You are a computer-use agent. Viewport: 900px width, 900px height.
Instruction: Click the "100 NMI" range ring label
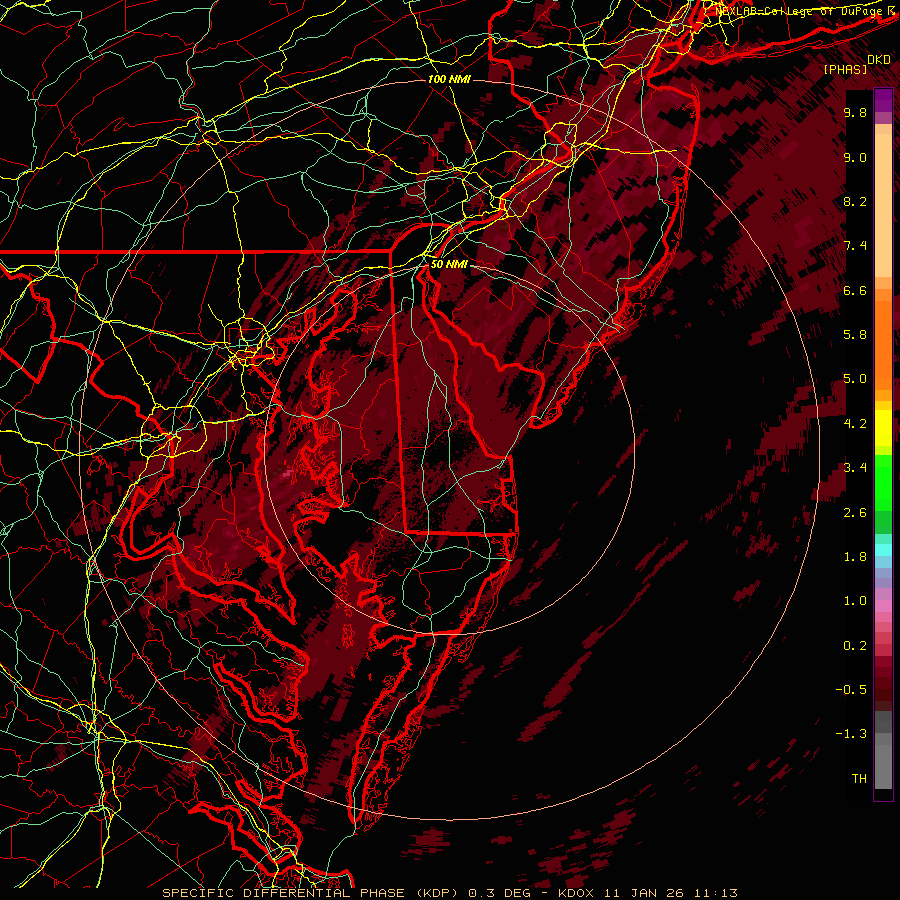pos(449,79)
